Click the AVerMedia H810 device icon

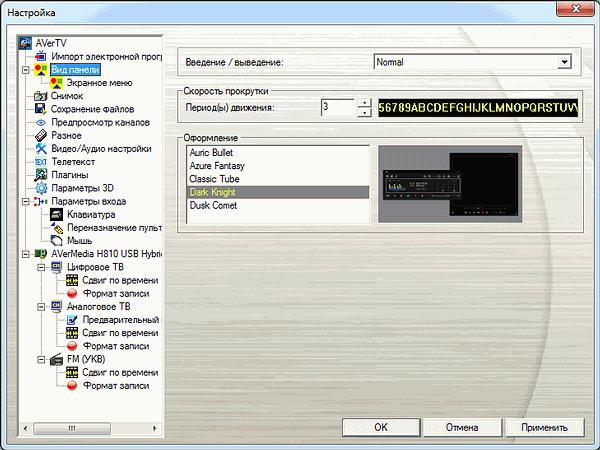coord(41,254)
